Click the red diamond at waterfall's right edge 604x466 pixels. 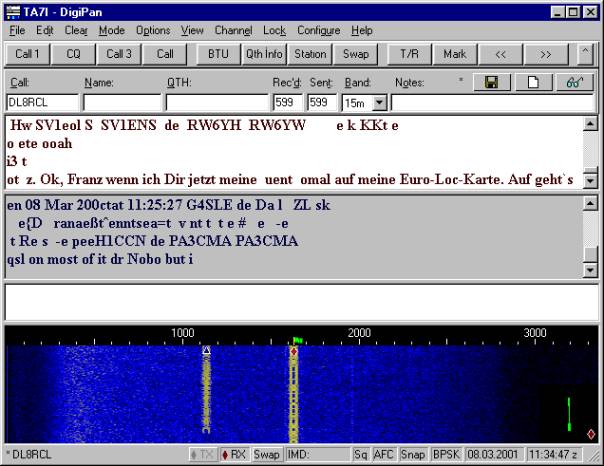pos(590,436)
